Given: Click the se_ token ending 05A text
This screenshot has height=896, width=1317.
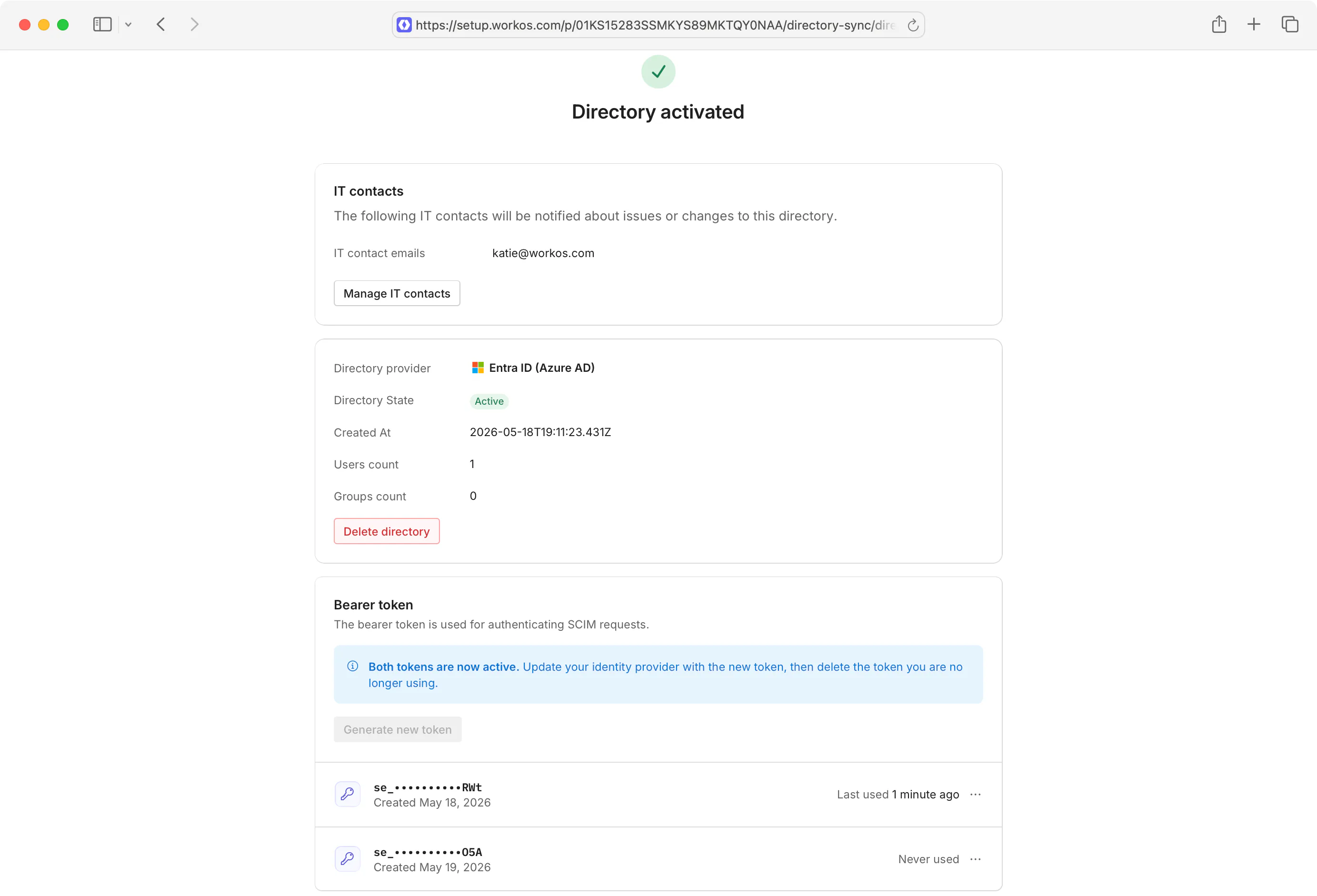Looking at the screenshot, I should 428,852.
